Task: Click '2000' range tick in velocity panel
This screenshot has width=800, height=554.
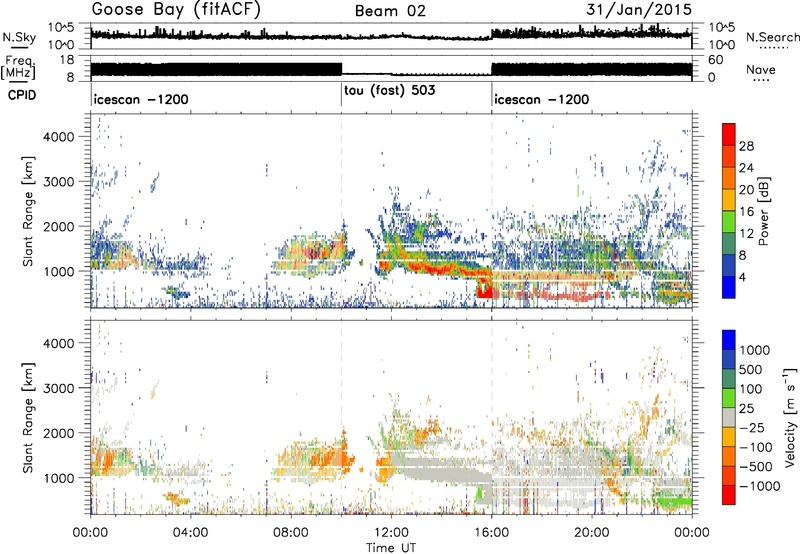Action: tap(59, 433)
